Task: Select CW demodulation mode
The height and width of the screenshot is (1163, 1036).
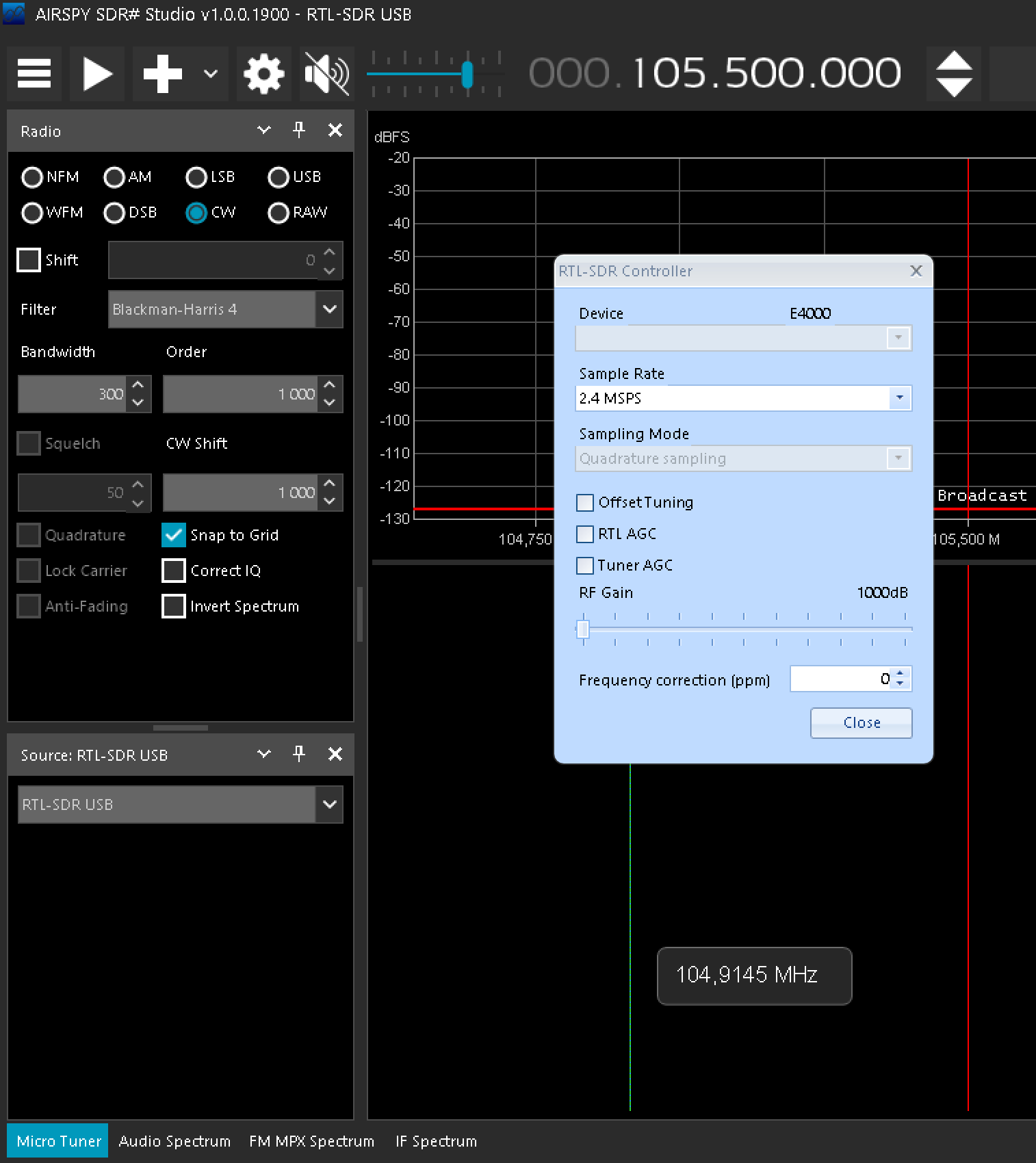Action: [211, 213]
